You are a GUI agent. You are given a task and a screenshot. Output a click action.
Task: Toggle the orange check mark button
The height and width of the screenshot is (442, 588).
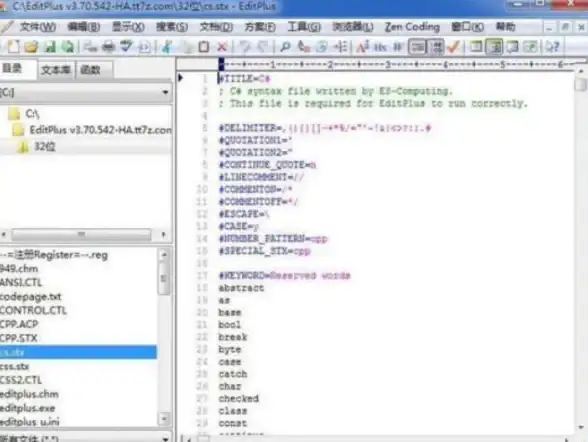tap(454, 47)
